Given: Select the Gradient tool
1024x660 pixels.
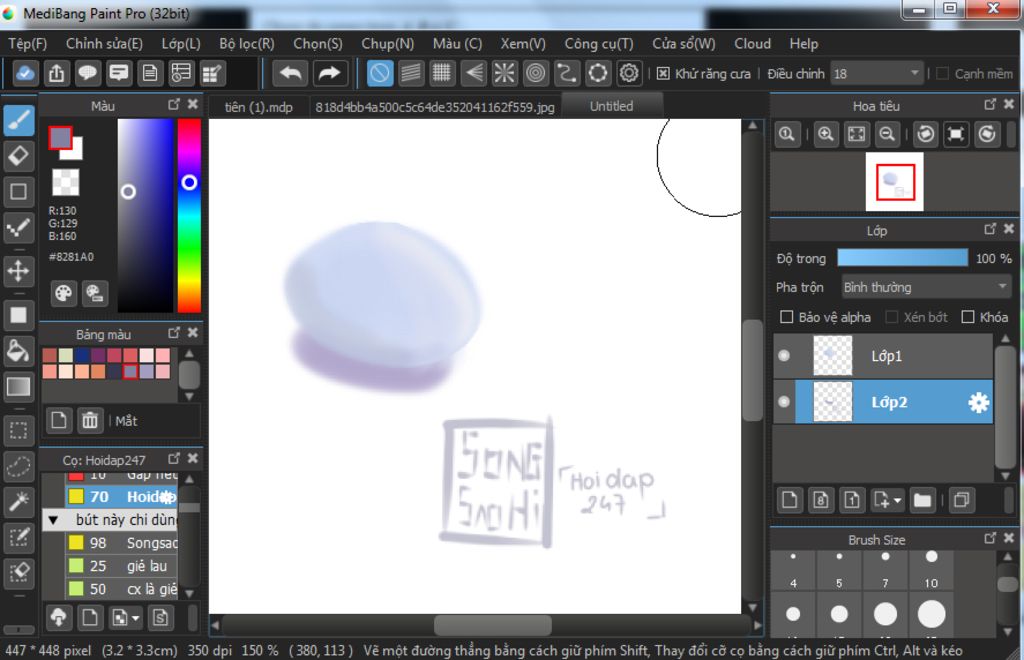Looking at the screenshot, I should click(x=18, y=386).
